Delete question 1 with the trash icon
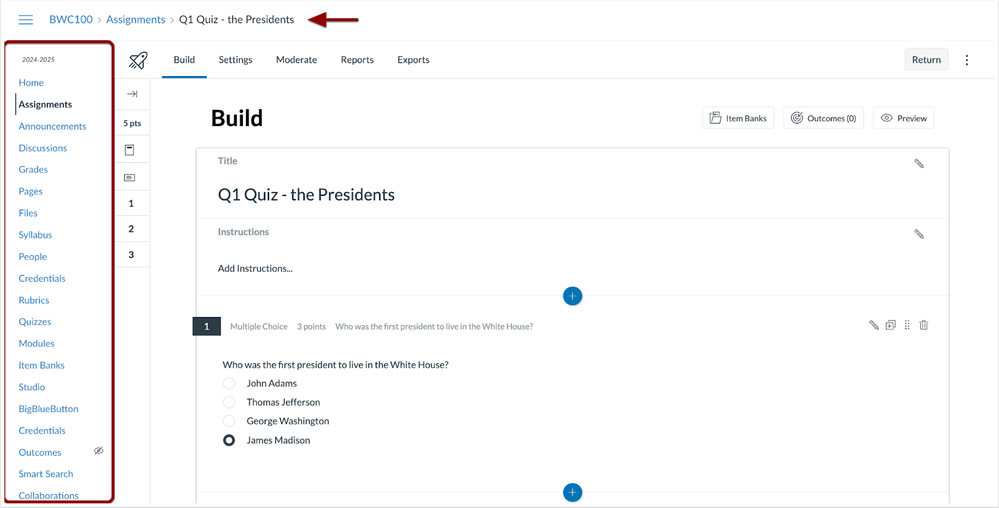The width and height of the screenshot is (999, 508). click(x=924, y=325)
